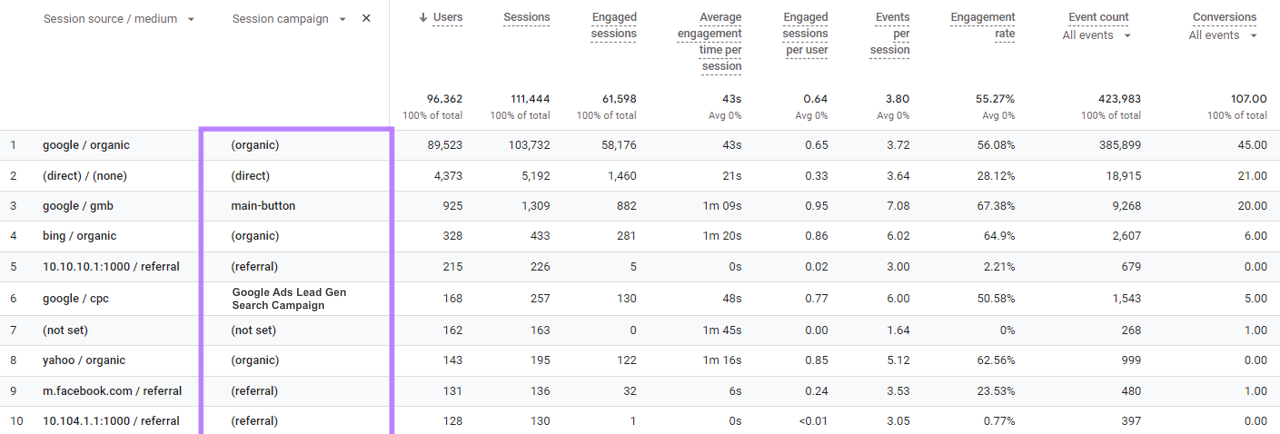Screen dimensions: 1280x434
Task: Select the google / organic row
Action: 86,145
